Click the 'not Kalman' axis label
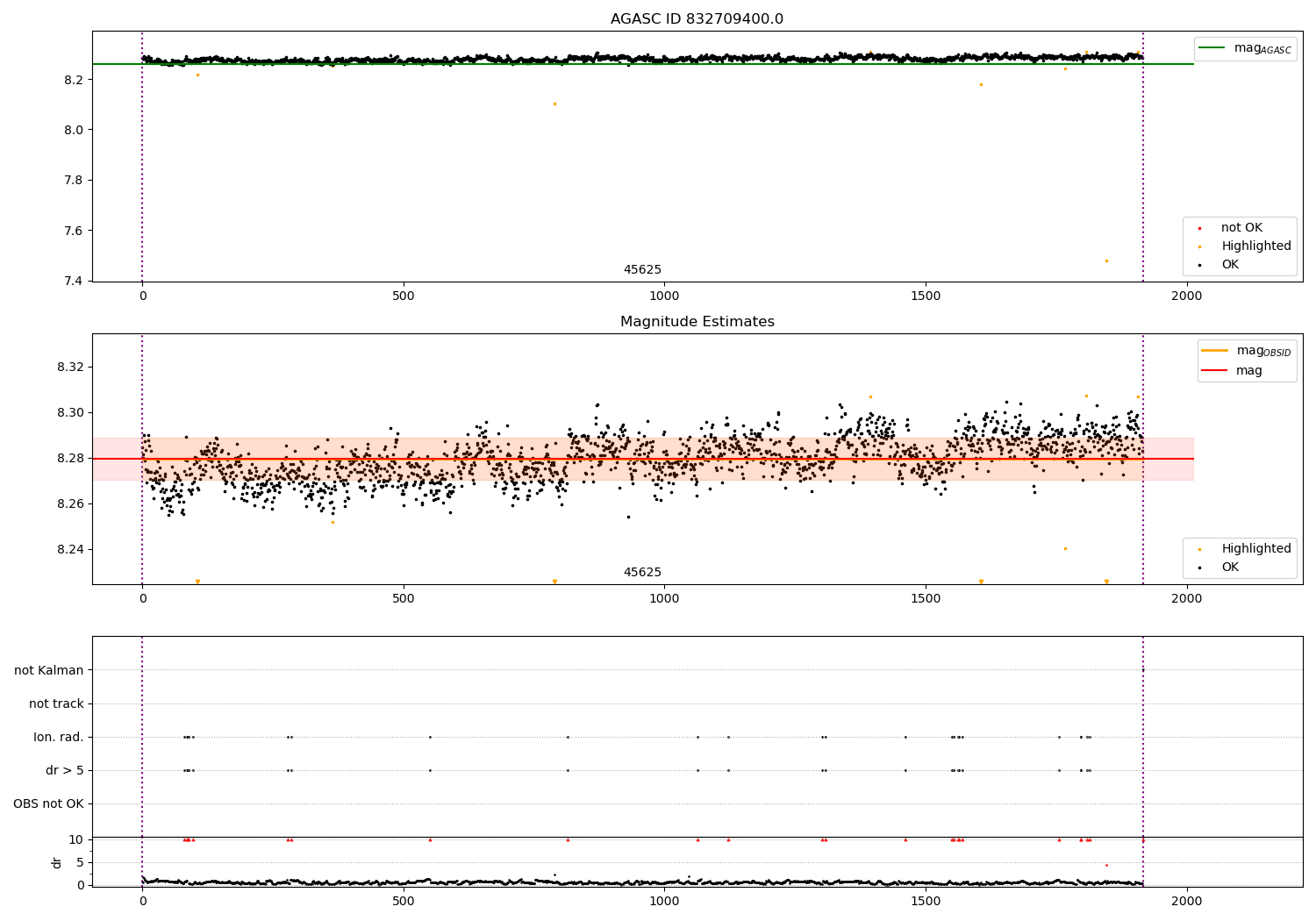 click(49, 671)
